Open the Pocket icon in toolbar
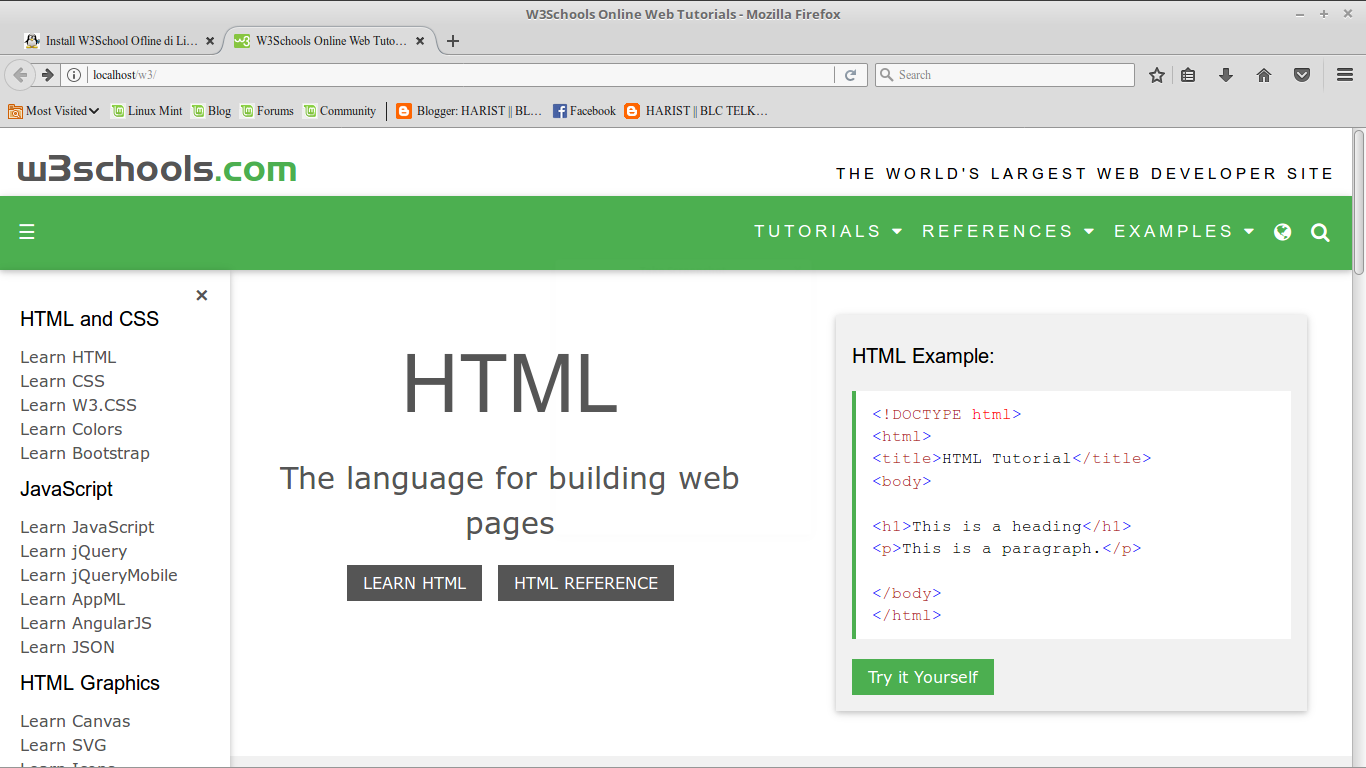The height and width of the screenshot is (768, 1366). [x=1302, y=75]
